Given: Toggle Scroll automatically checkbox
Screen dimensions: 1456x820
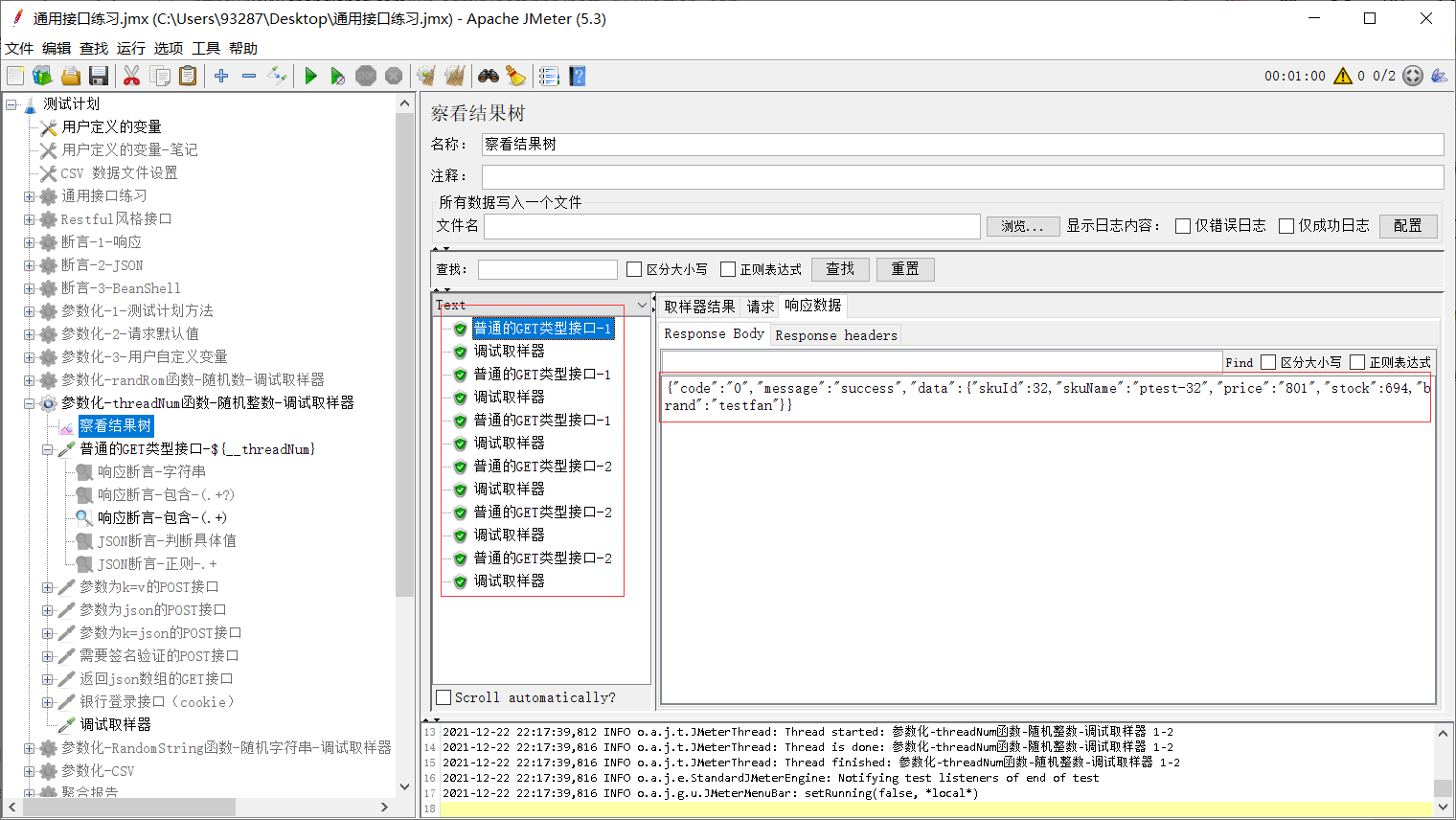Looking at the screenshot, I should click(444, 697).
